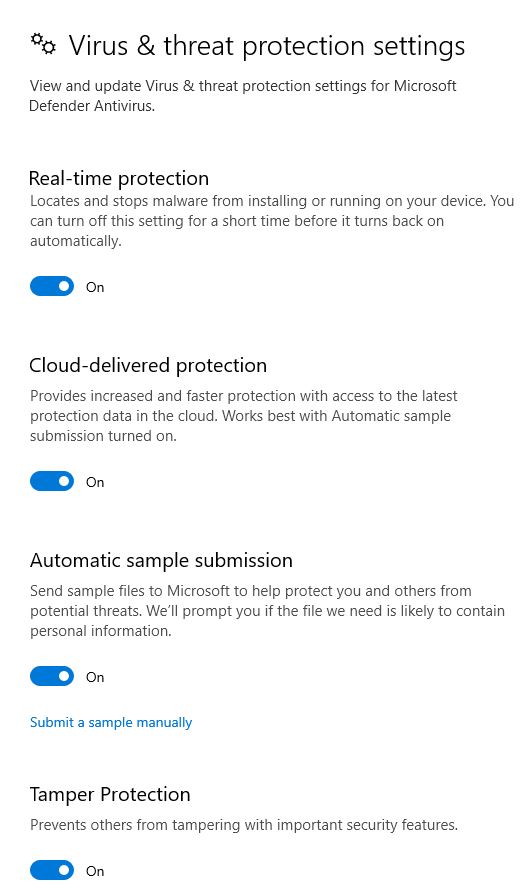Click the Automatic sample submission heading
530x890 pixels.
coord(161,560)
